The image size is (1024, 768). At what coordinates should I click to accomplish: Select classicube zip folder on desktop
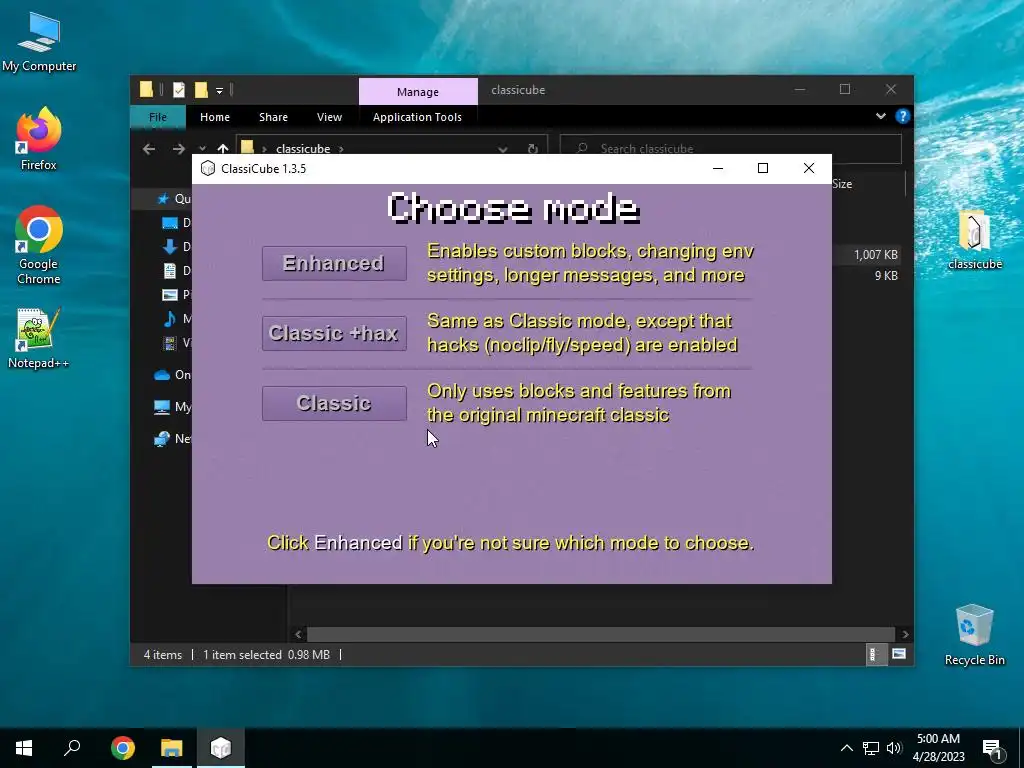point(974,240)
